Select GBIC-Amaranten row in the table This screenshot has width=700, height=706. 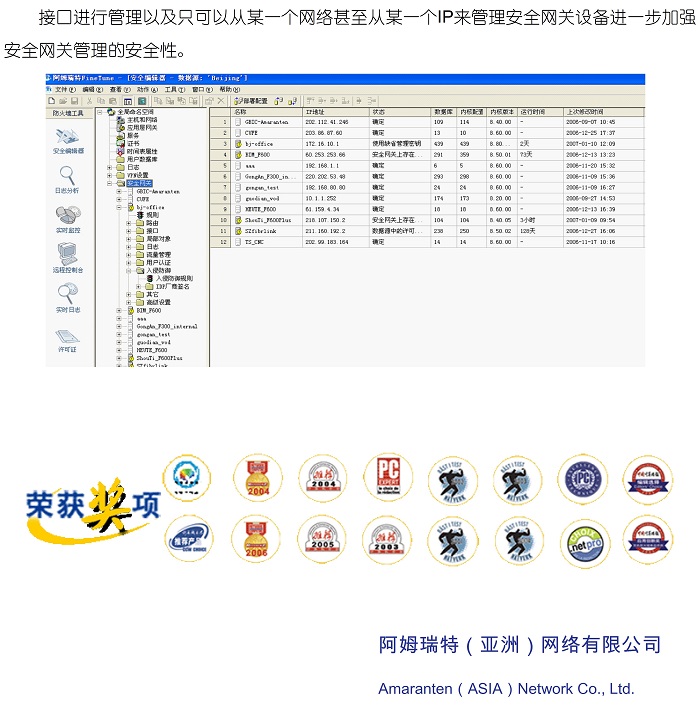click(427, 122)
